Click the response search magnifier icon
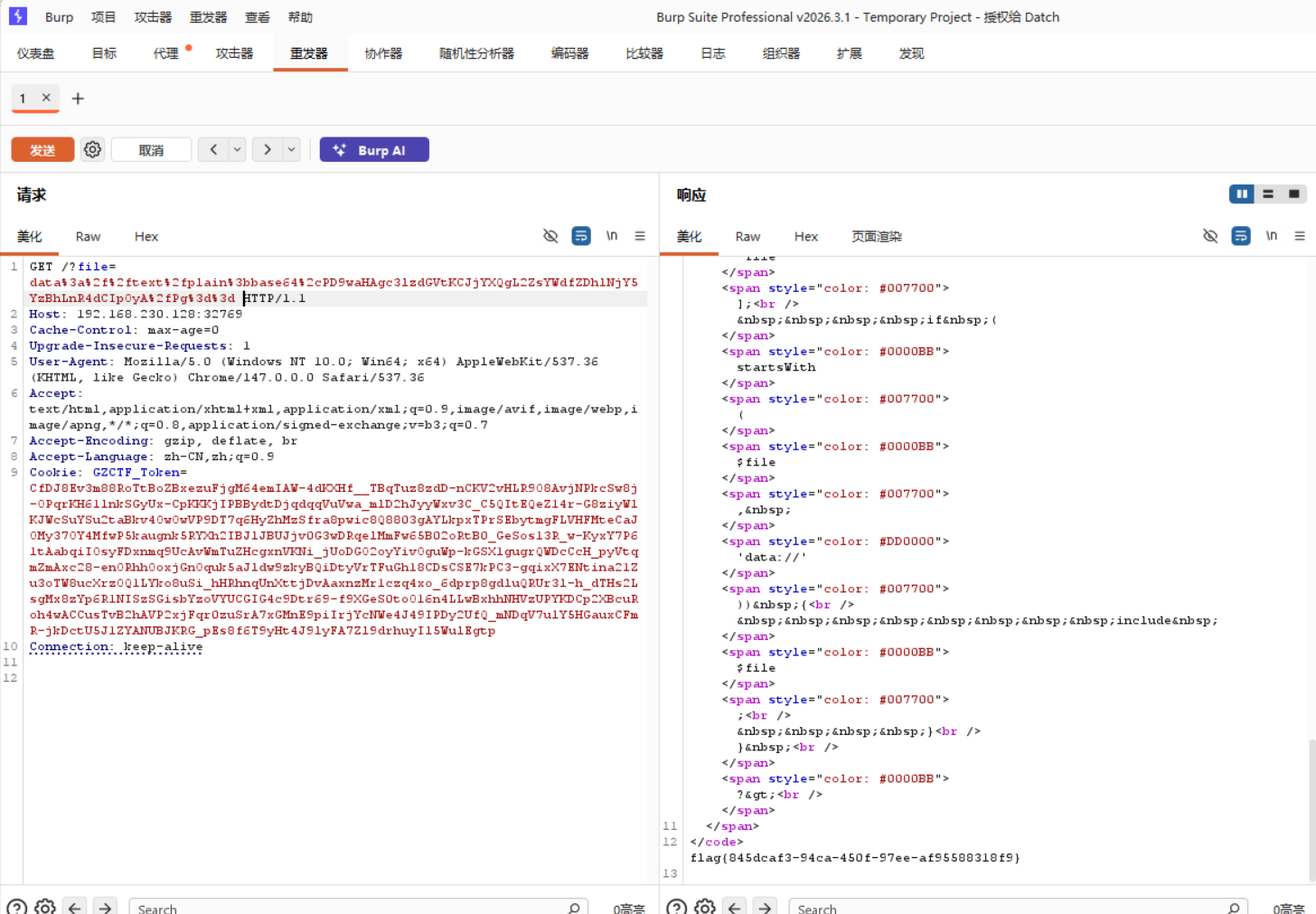 [x=1234, y=908]
